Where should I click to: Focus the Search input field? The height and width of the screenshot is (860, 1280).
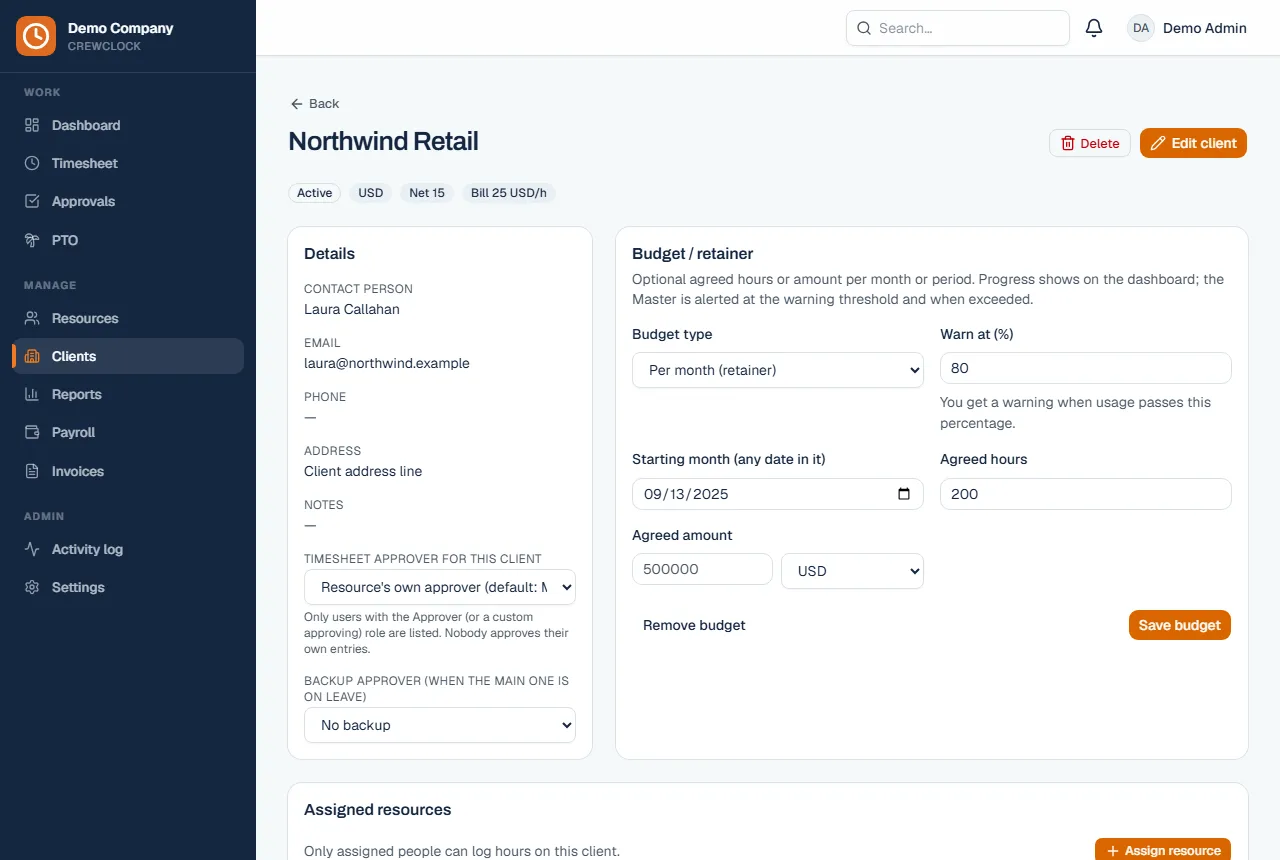(x=958, y=28)
